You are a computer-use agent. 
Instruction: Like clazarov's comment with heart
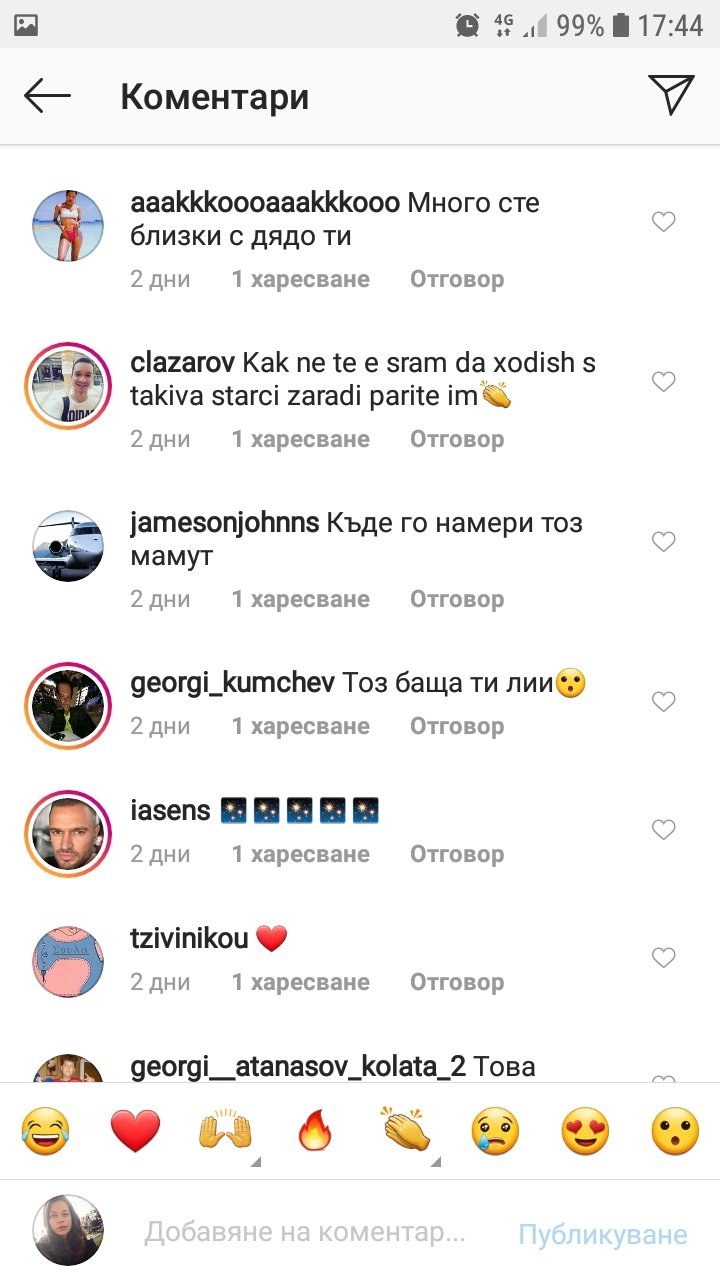[664, 382]
